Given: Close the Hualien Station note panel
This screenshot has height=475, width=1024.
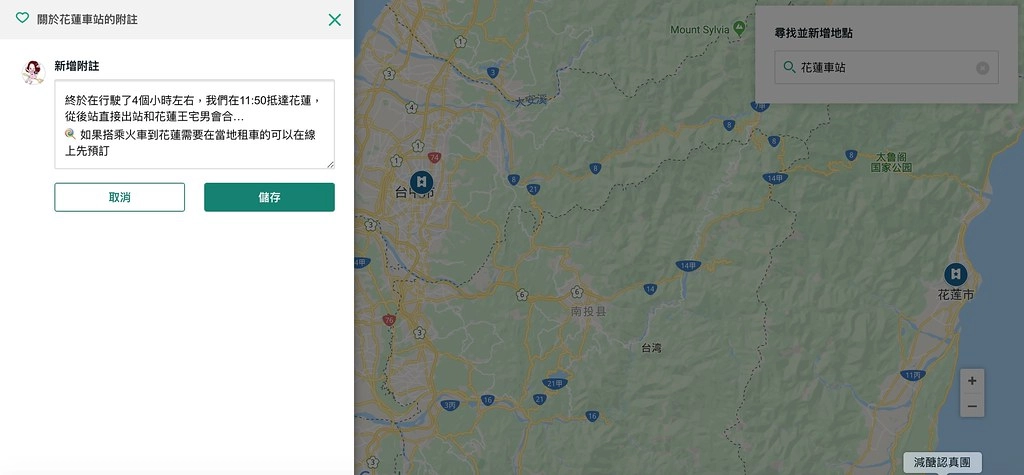Looking at the screenshot, I should (x=334, y=20).
